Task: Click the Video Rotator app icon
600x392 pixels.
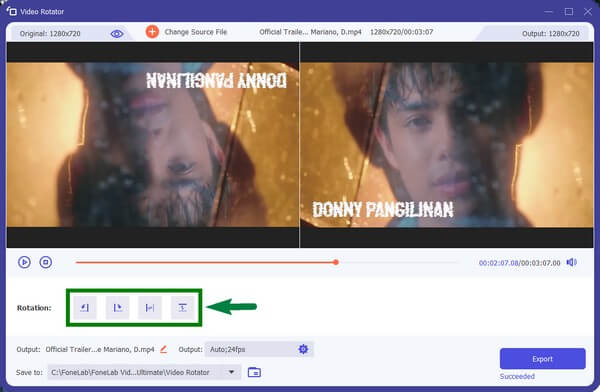Action: click(11, 11)
